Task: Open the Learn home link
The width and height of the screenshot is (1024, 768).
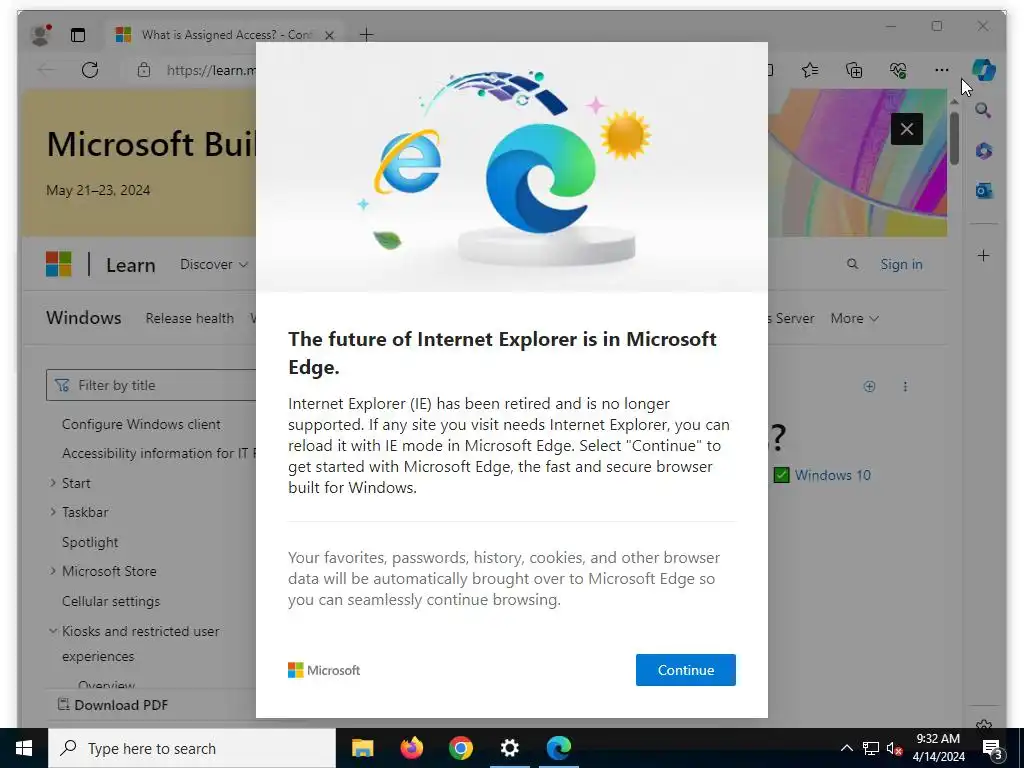Action: pyautogui.click(x=131, y=265)
